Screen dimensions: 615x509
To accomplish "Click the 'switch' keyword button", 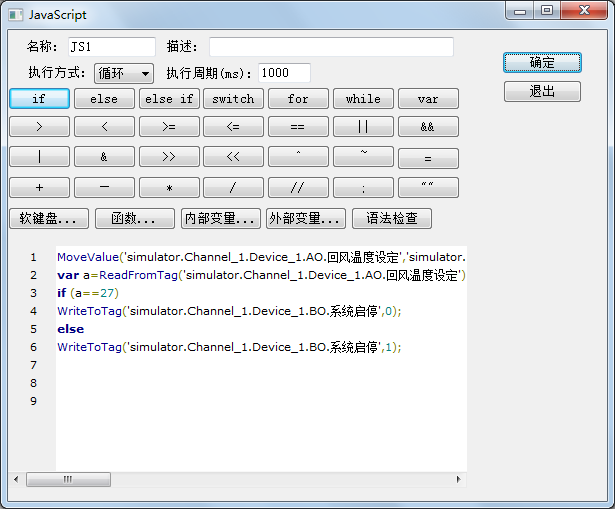I will pyautogui.click(x=233, y=98).
